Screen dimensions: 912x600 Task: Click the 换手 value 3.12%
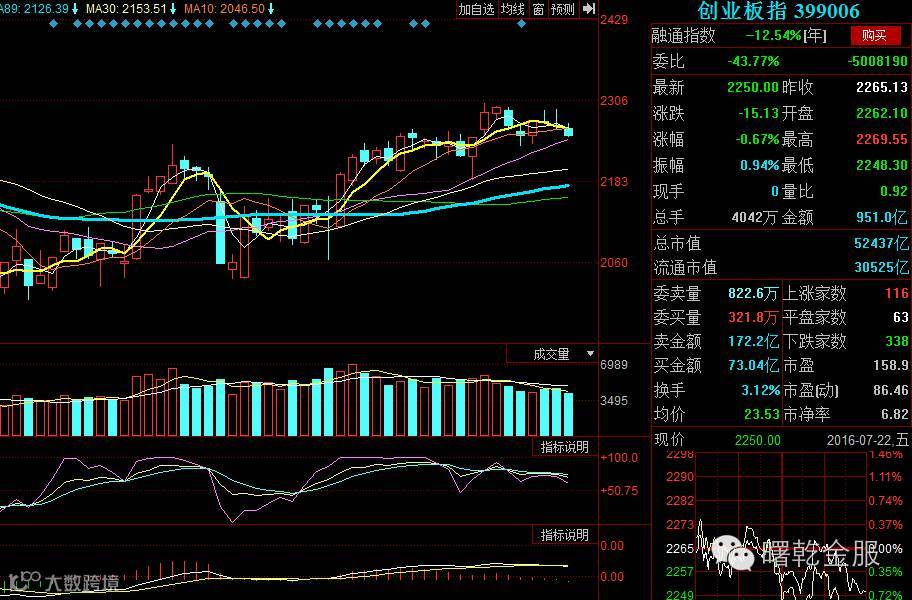click(761, 390)
